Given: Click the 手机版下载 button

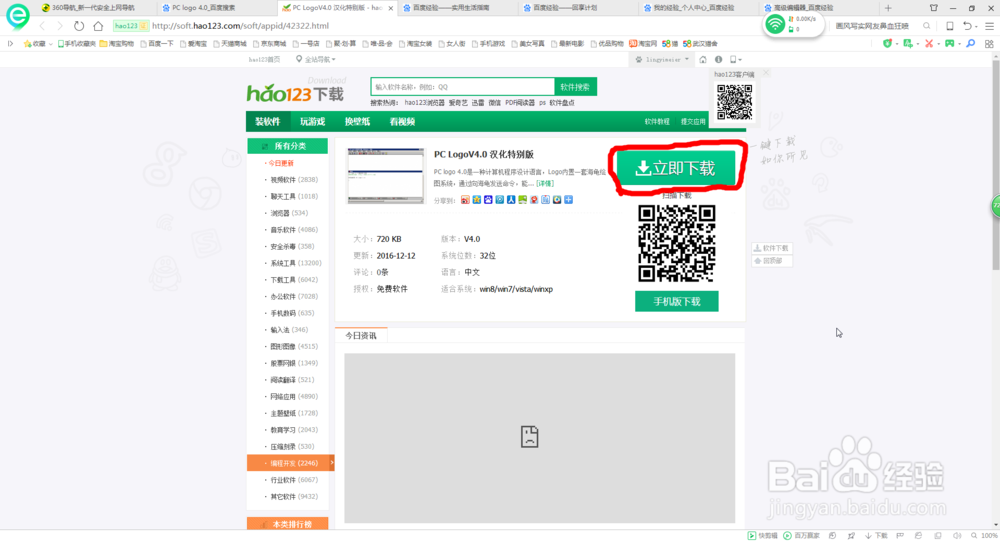Looking at the screenshot, I should [x=677, y=302].
